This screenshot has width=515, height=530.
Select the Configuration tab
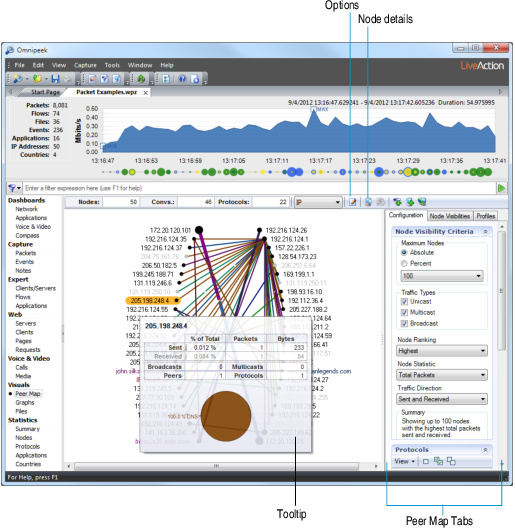click(x=406, y=215)
